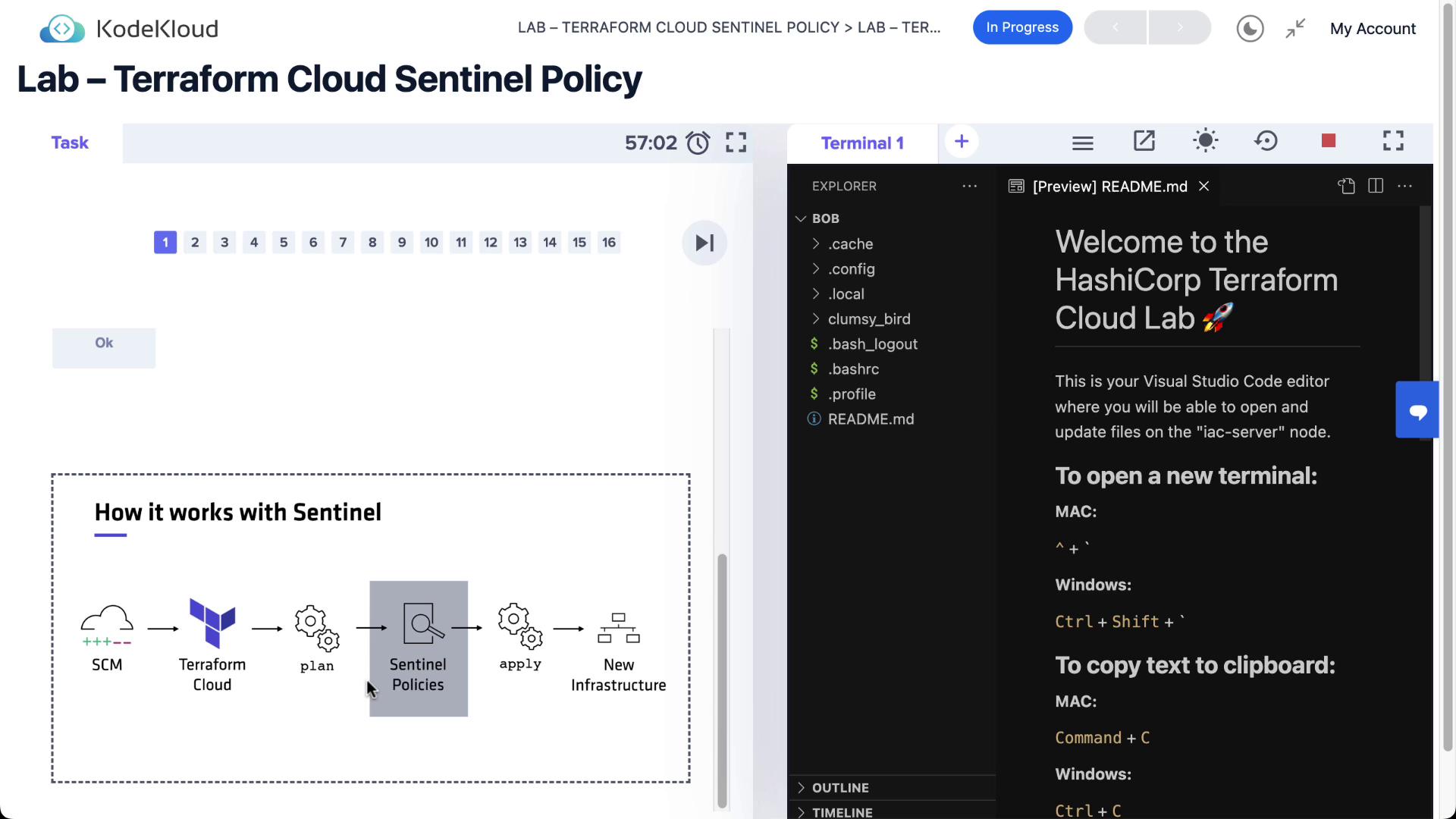Click the terminal hamburger menu icon
This screenshot has width=1456, height=819.
[1082, 143]
